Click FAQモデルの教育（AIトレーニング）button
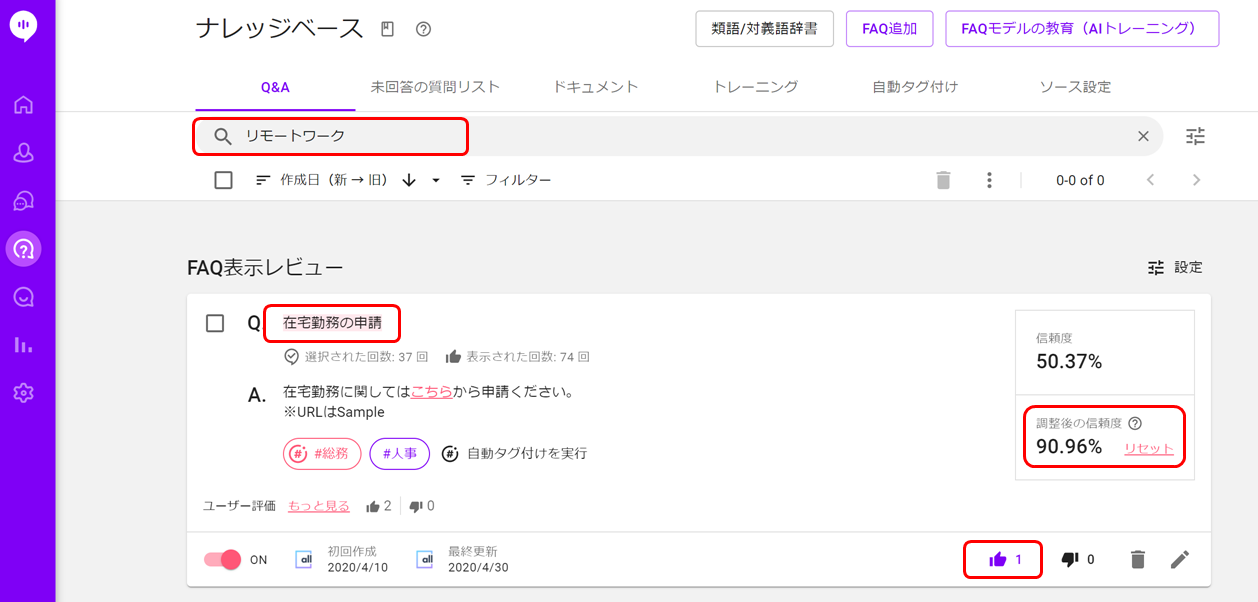The width and height of the screenshot is (1258, 602). point(1082,29)
